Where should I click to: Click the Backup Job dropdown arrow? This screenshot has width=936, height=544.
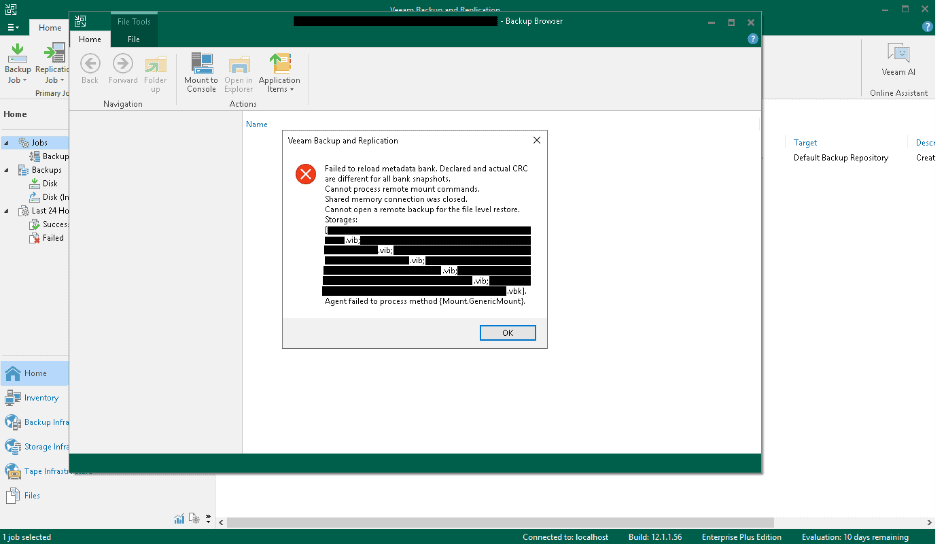pyautogui.click(x=24, y=80)
